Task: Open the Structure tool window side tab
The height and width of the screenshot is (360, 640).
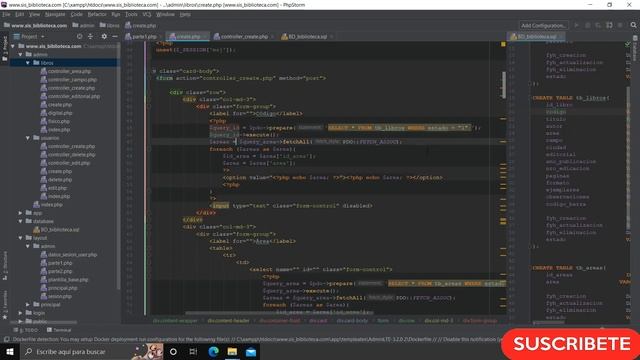Action: click(5, 265)
